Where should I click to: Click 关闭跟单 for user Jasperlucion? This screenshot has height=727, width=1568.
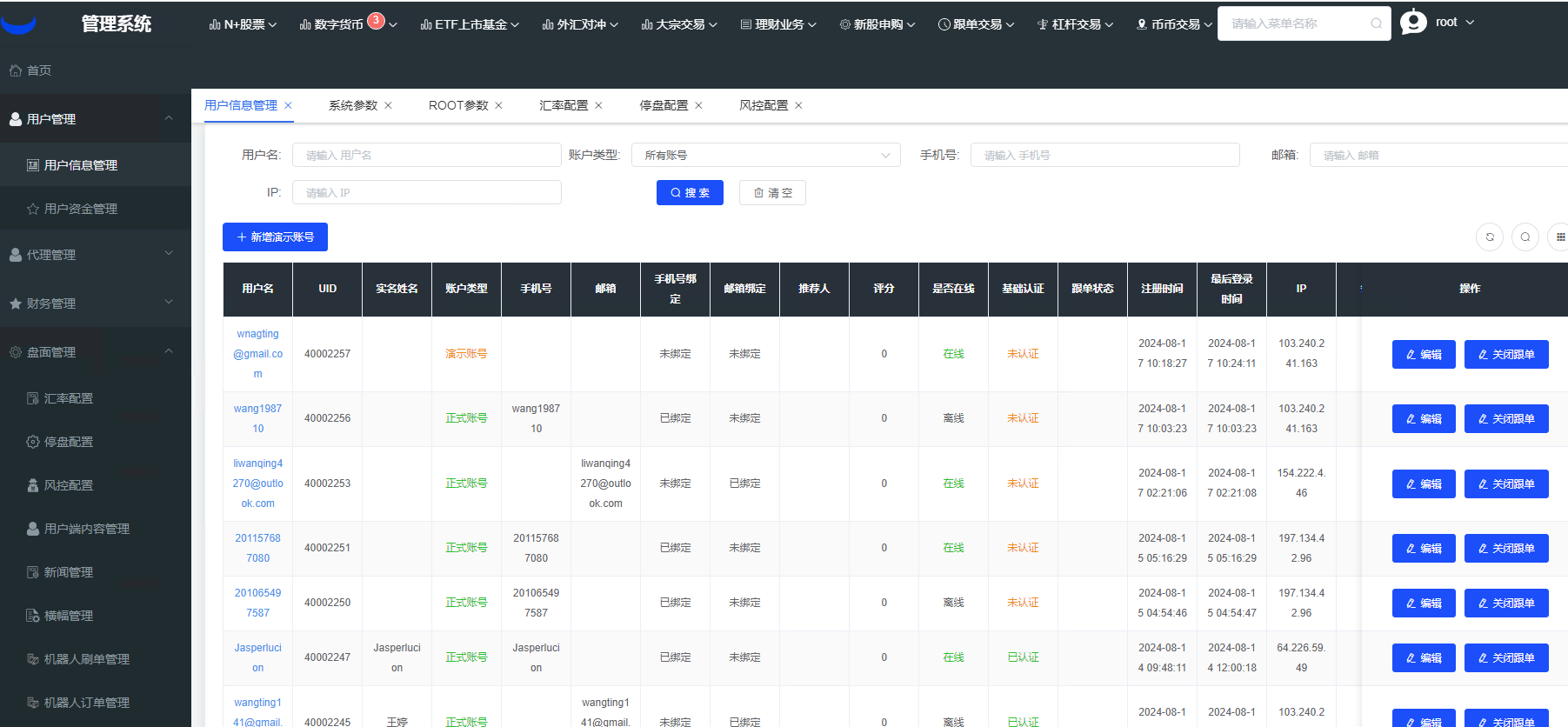[1505, 657]
